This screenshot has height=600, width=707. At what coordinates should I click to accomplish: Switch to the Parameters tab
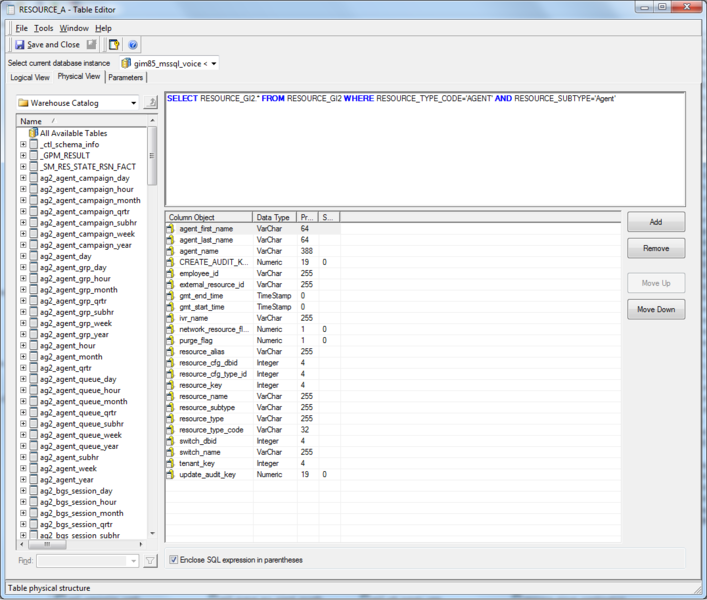point(125,78)
